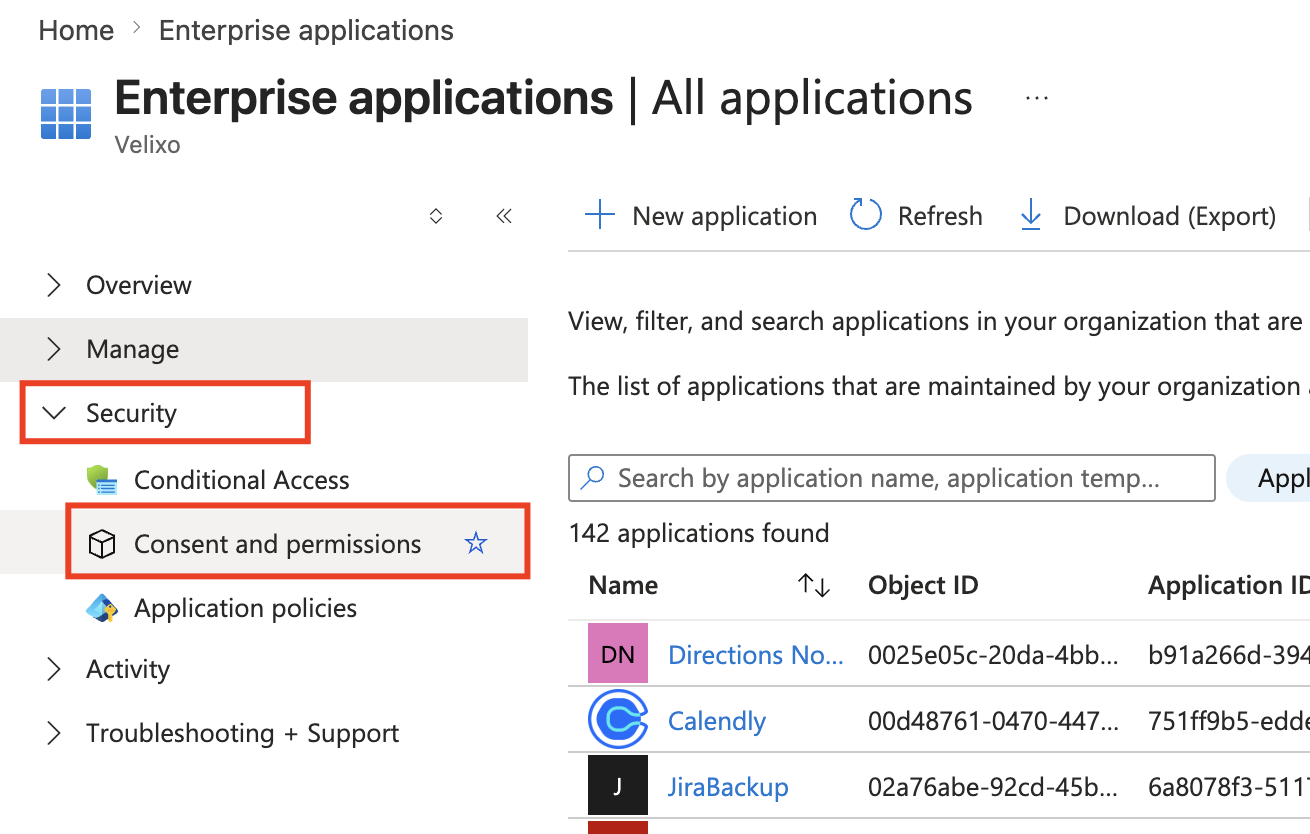Click the Application ID column header
This screenshot has width=1310, height=834.
click(x=1228, y=586)
